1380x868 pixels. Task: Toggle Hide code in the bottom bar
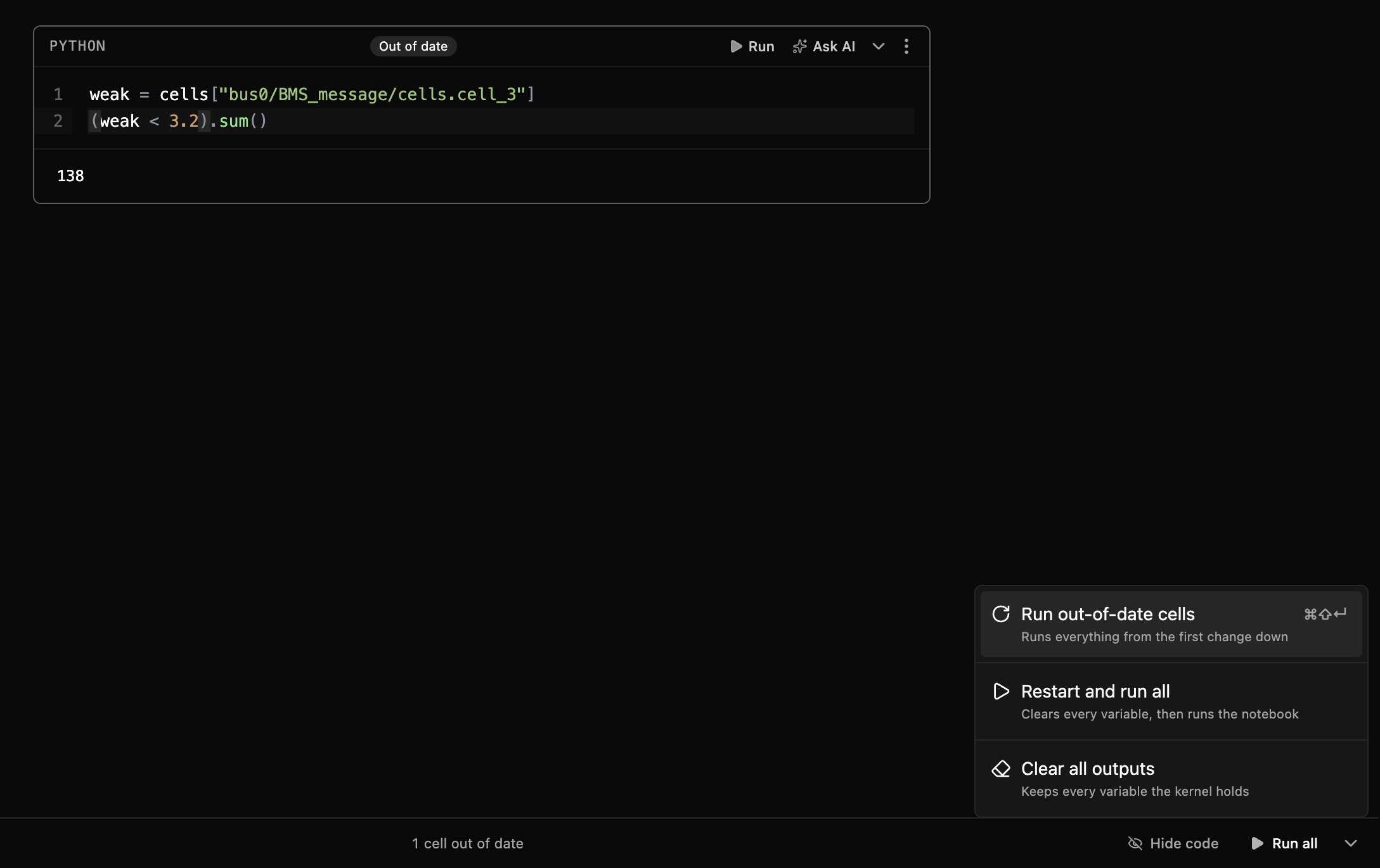[1173, 843]
